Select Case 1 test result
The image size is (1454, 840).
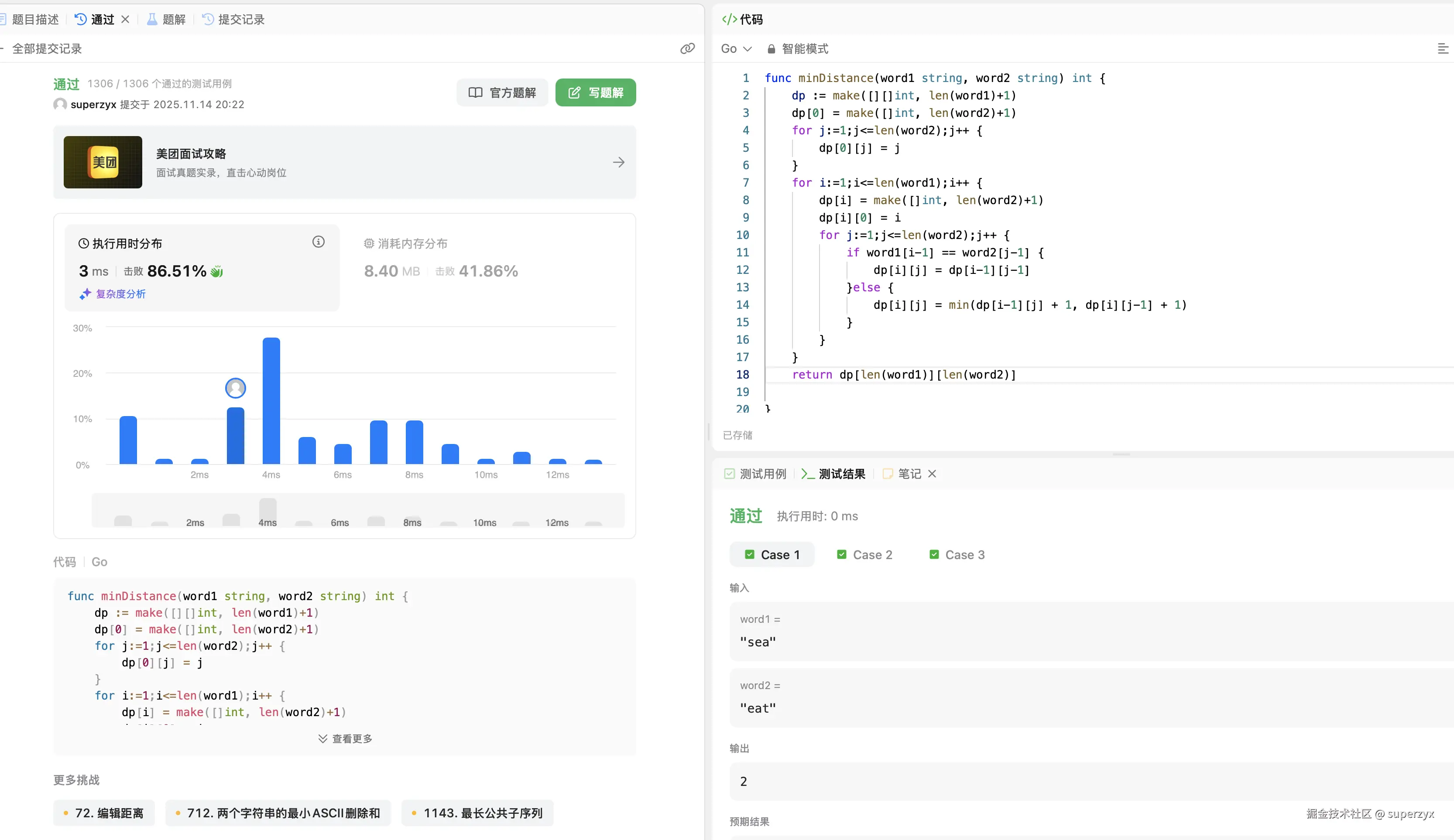coord(772,555)
